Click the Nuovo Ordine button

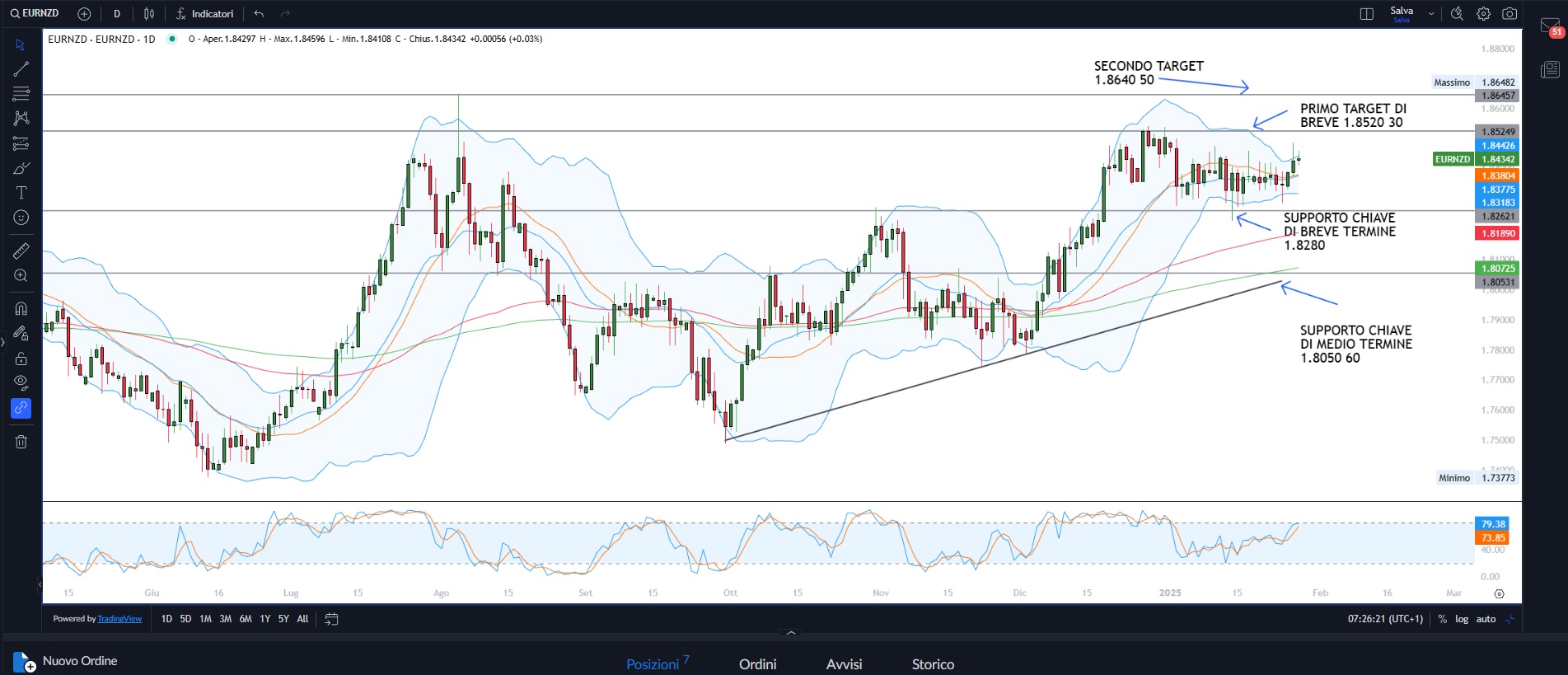(x=66, y=661)
